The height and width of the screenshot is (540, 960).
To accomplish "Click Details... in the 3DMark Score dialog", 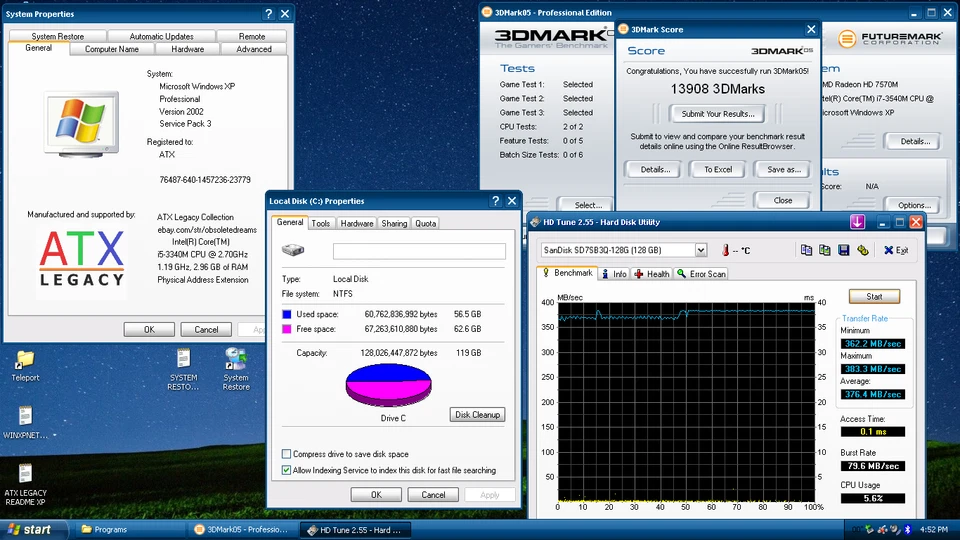I will coord(655,170).
